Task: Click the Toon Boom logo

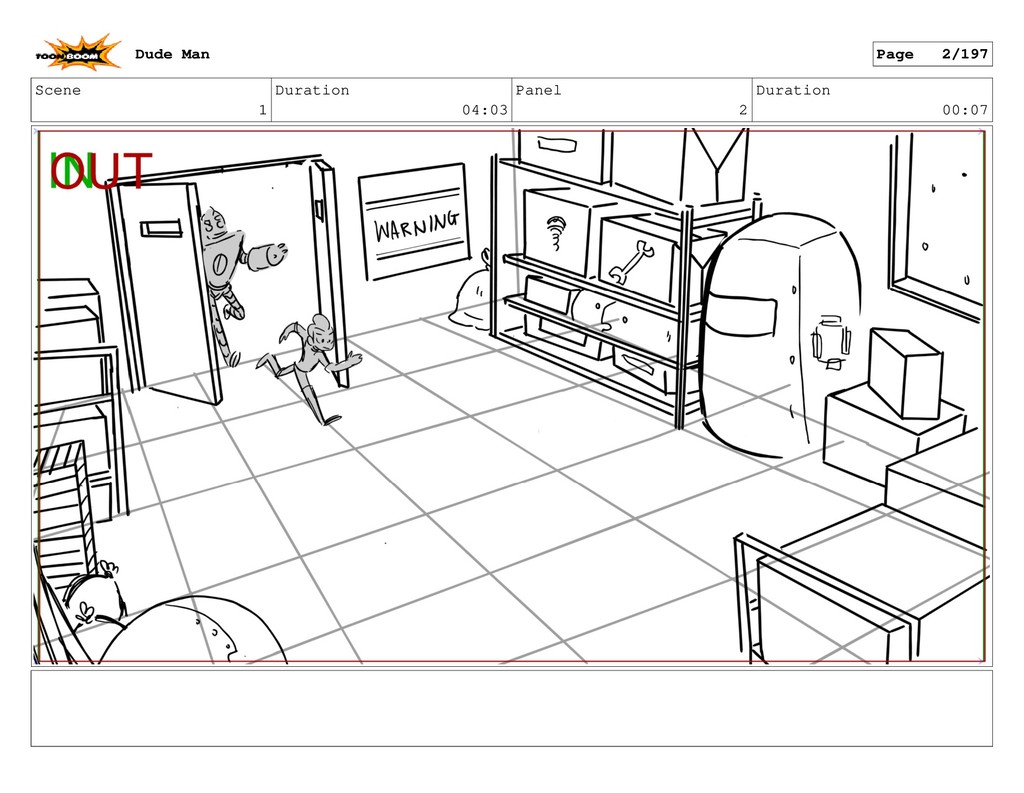Action: [78, 53]
